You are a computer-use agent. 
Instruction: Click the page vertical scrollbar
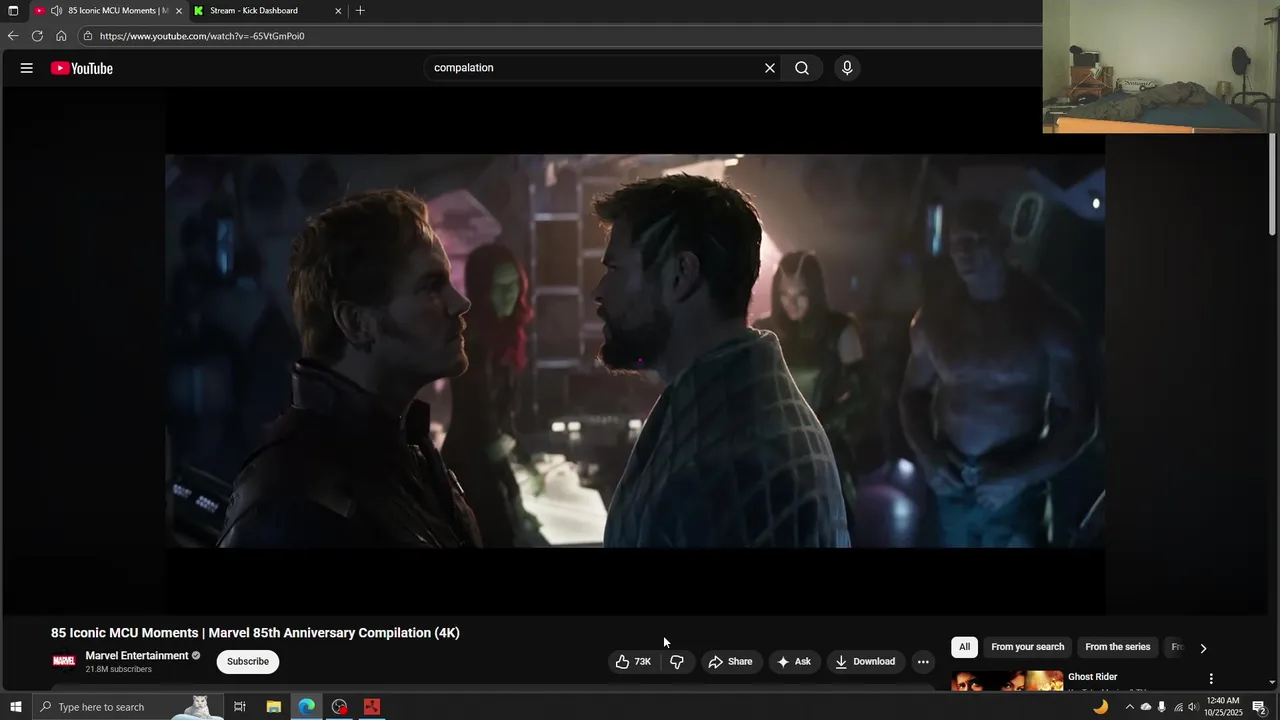pyautogui.click(x=1273, y=185)
